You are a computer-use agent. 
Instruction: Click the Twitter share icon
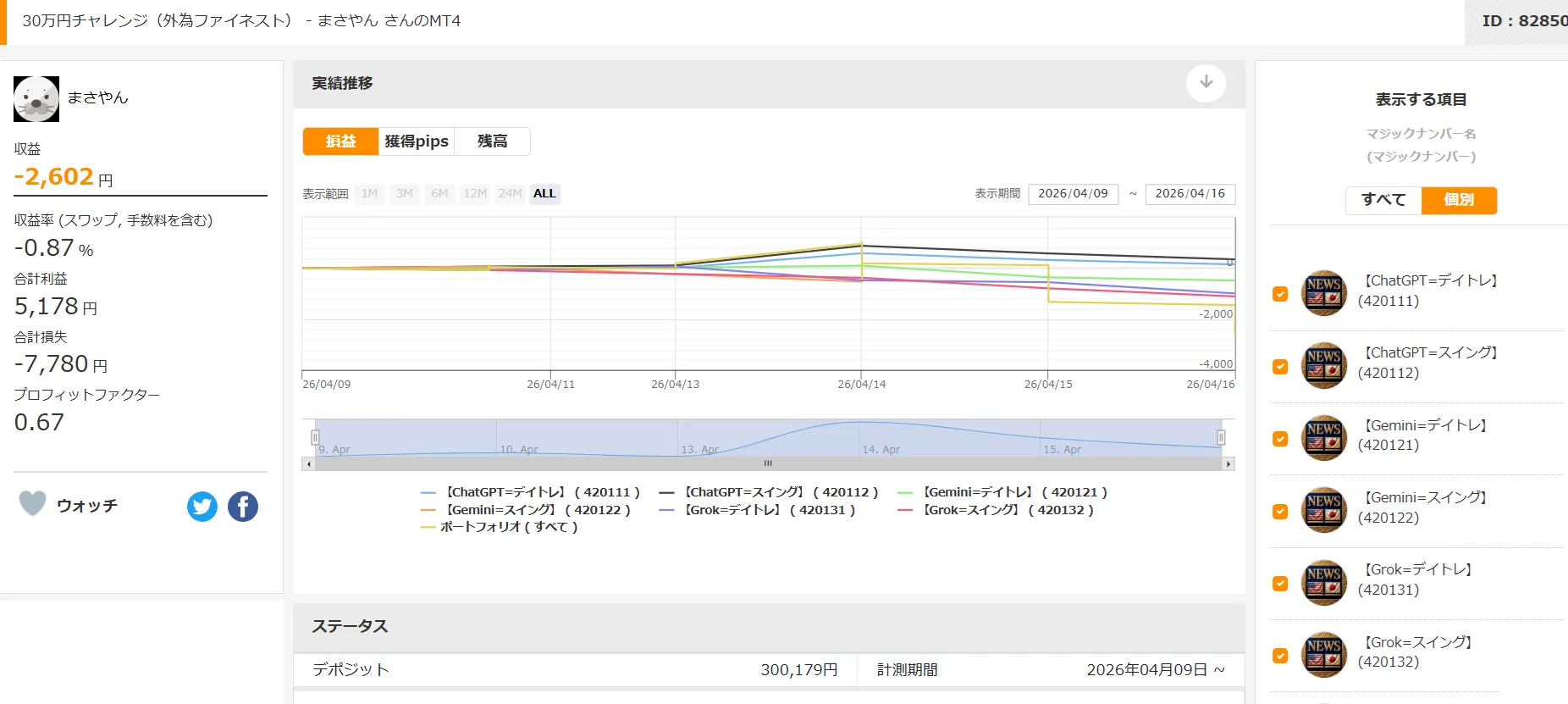[x=202, y=507]
